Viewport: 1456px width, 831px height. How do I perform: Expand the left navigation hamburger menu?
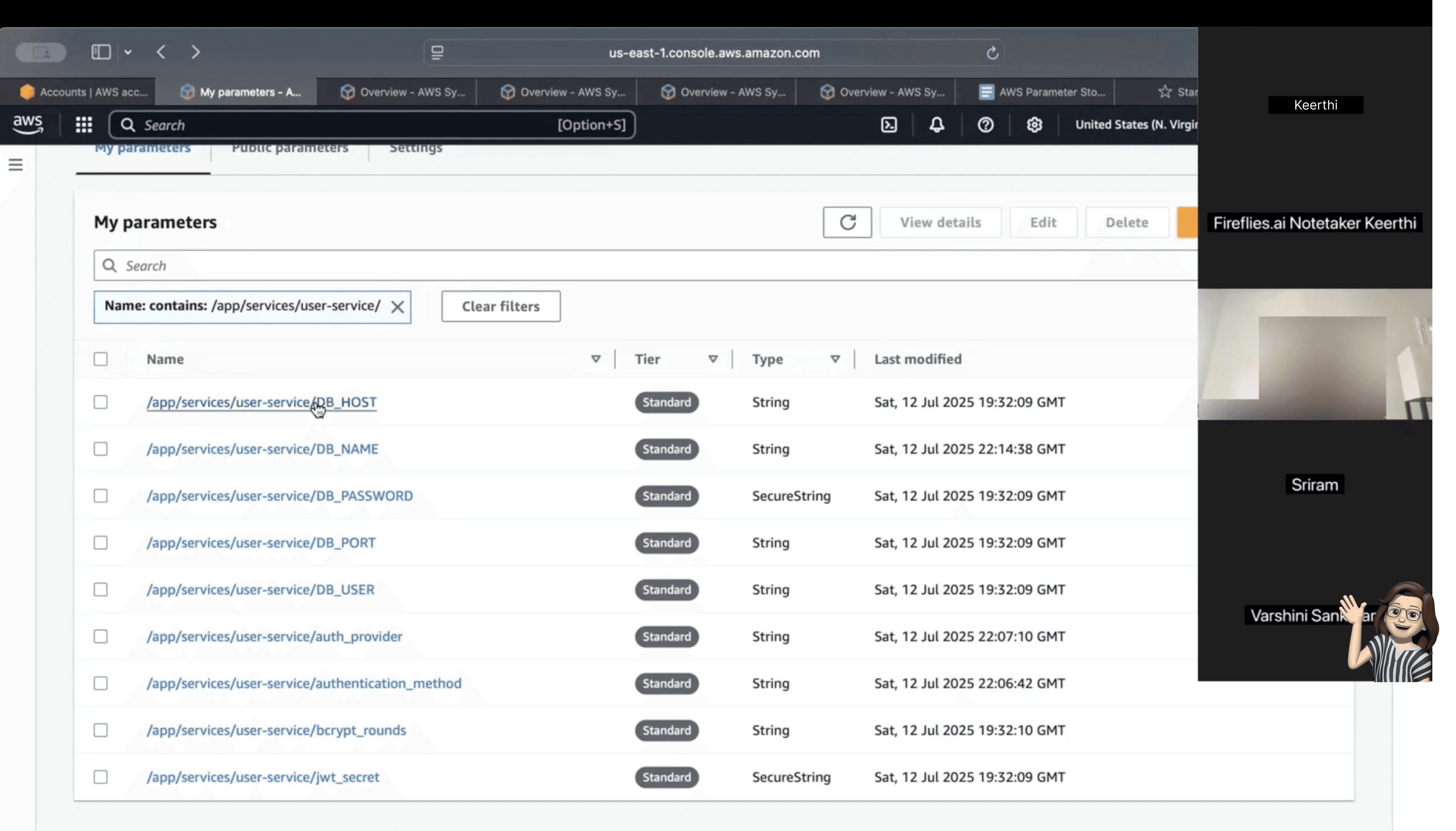click(x=16, y=165)
